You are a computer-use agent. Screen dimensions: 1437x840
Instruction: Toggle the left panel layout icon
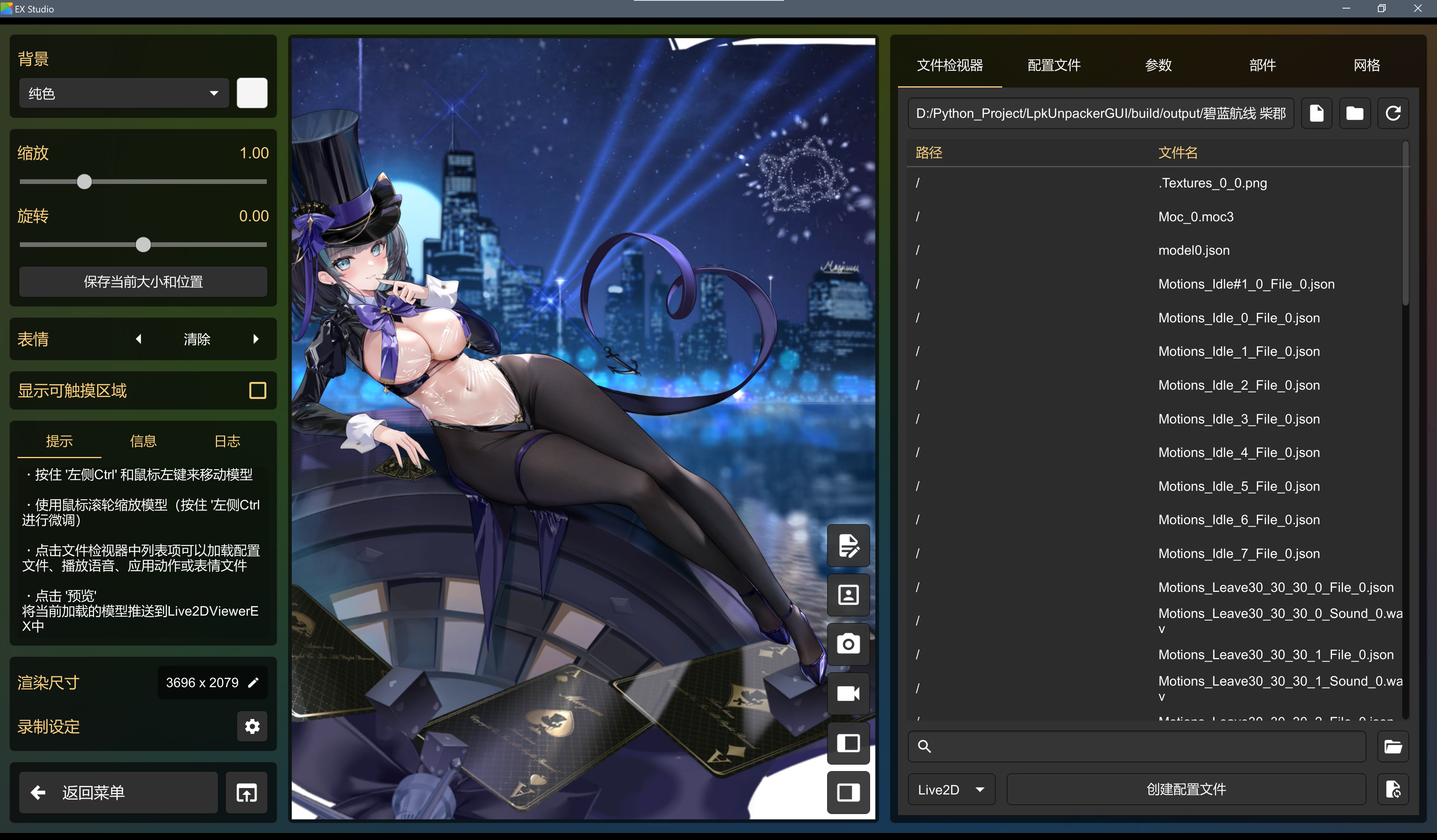848,743
